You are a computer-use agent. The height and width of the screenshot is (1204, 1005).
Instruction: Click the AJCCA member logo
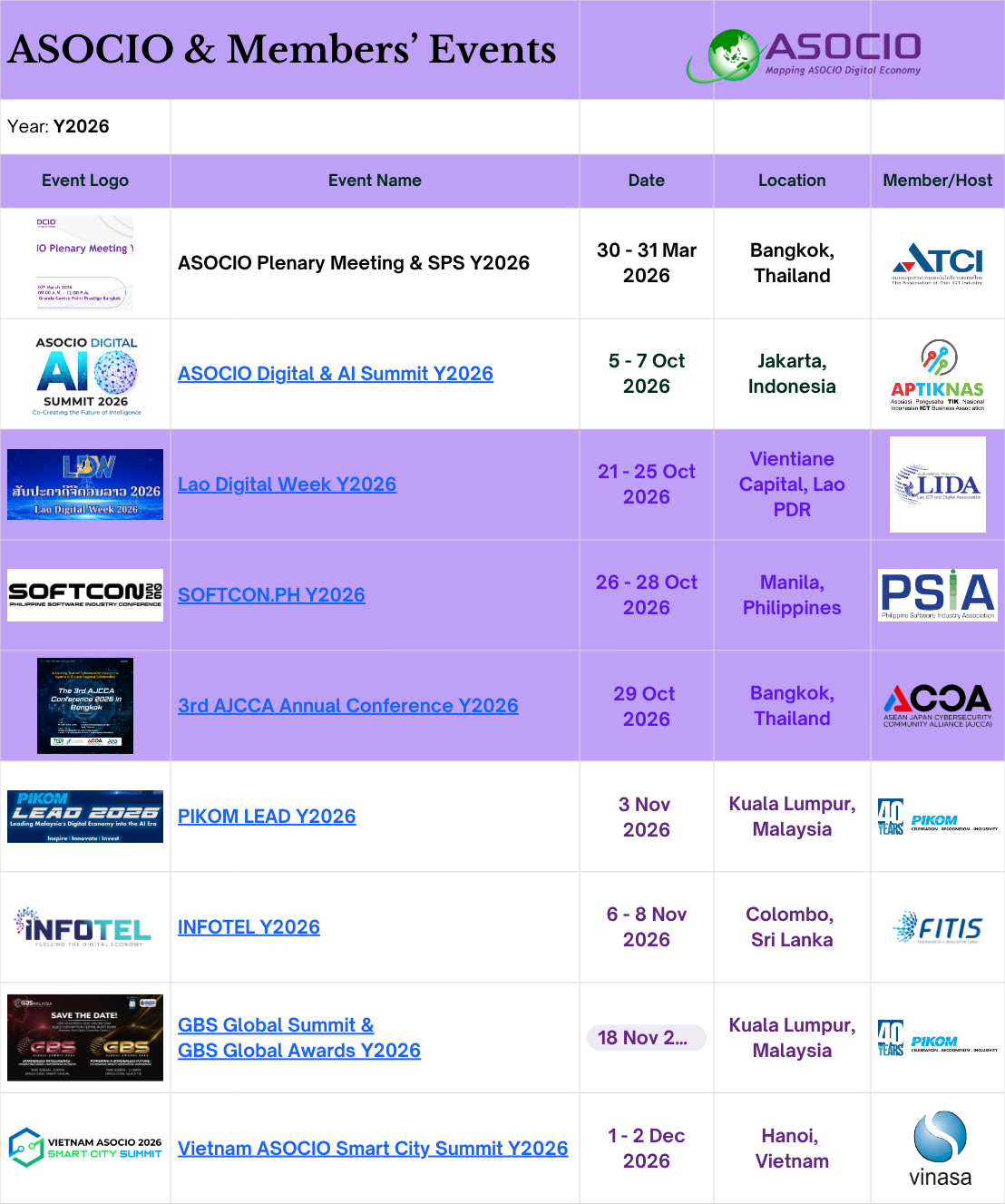pos(937,706)
